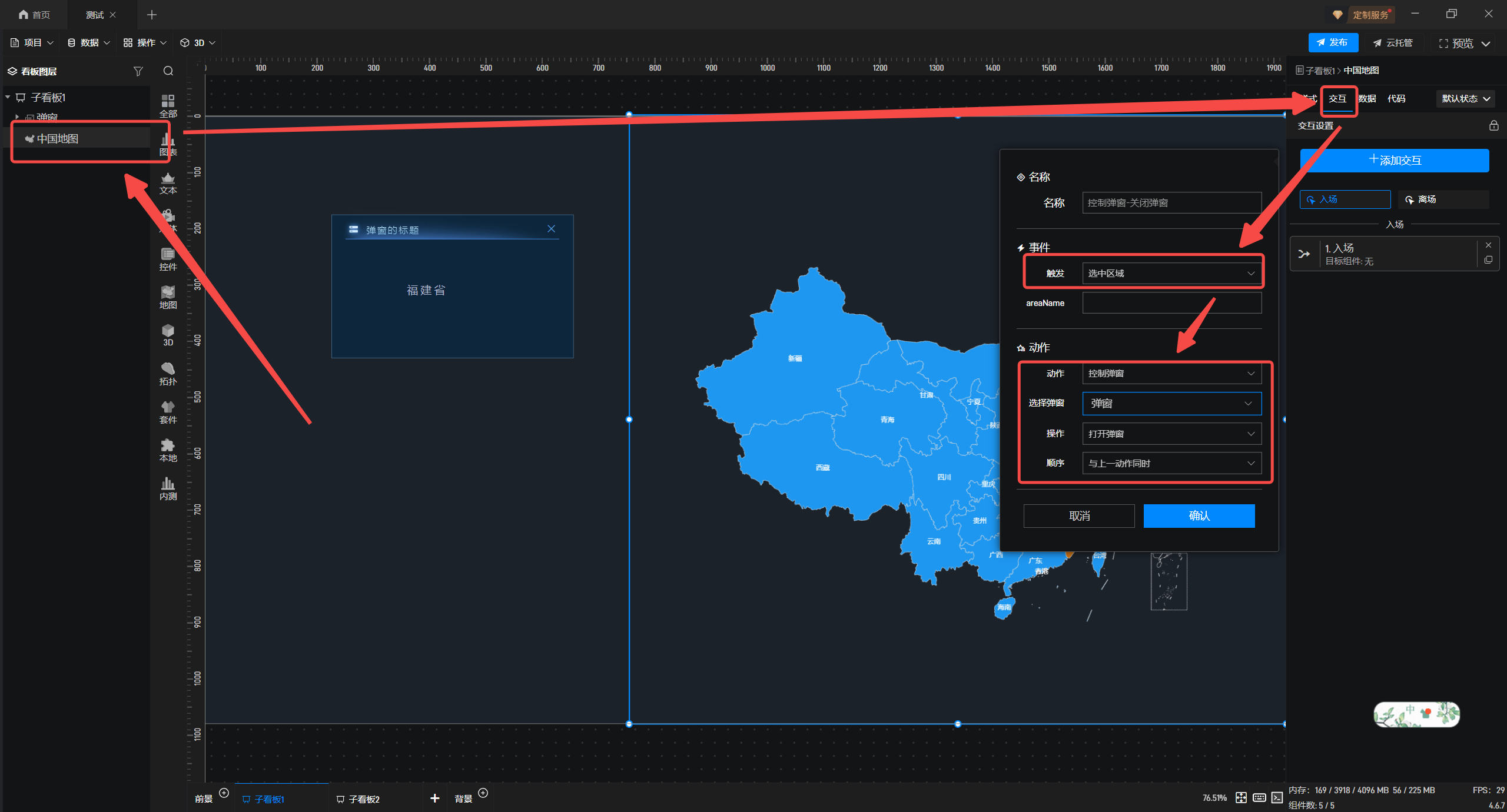Expand the 操作 打开弹窗 dropdown
The height and width of the screenshot is (812, 1507).
tap(1171, 434)
